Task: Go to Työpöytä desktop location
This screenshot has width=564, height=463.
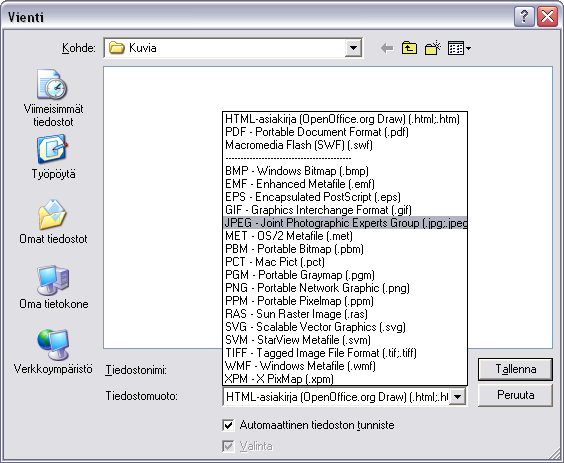Action: (53, 157)
